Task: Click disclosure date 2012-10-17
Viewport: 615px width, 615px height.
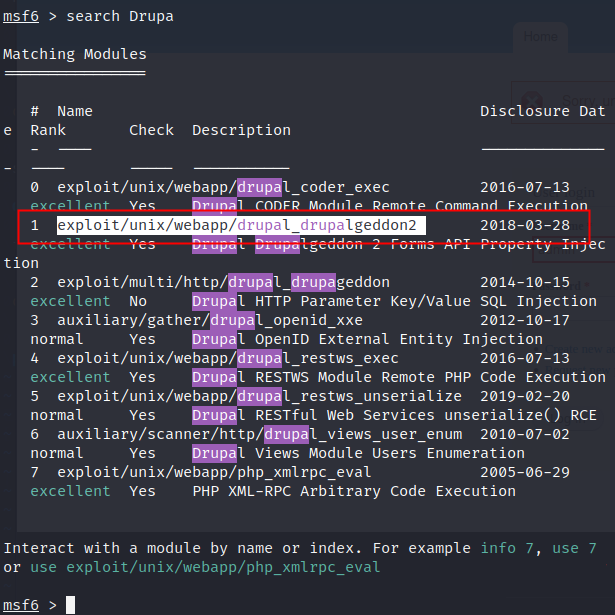Action: click(525, 320)
